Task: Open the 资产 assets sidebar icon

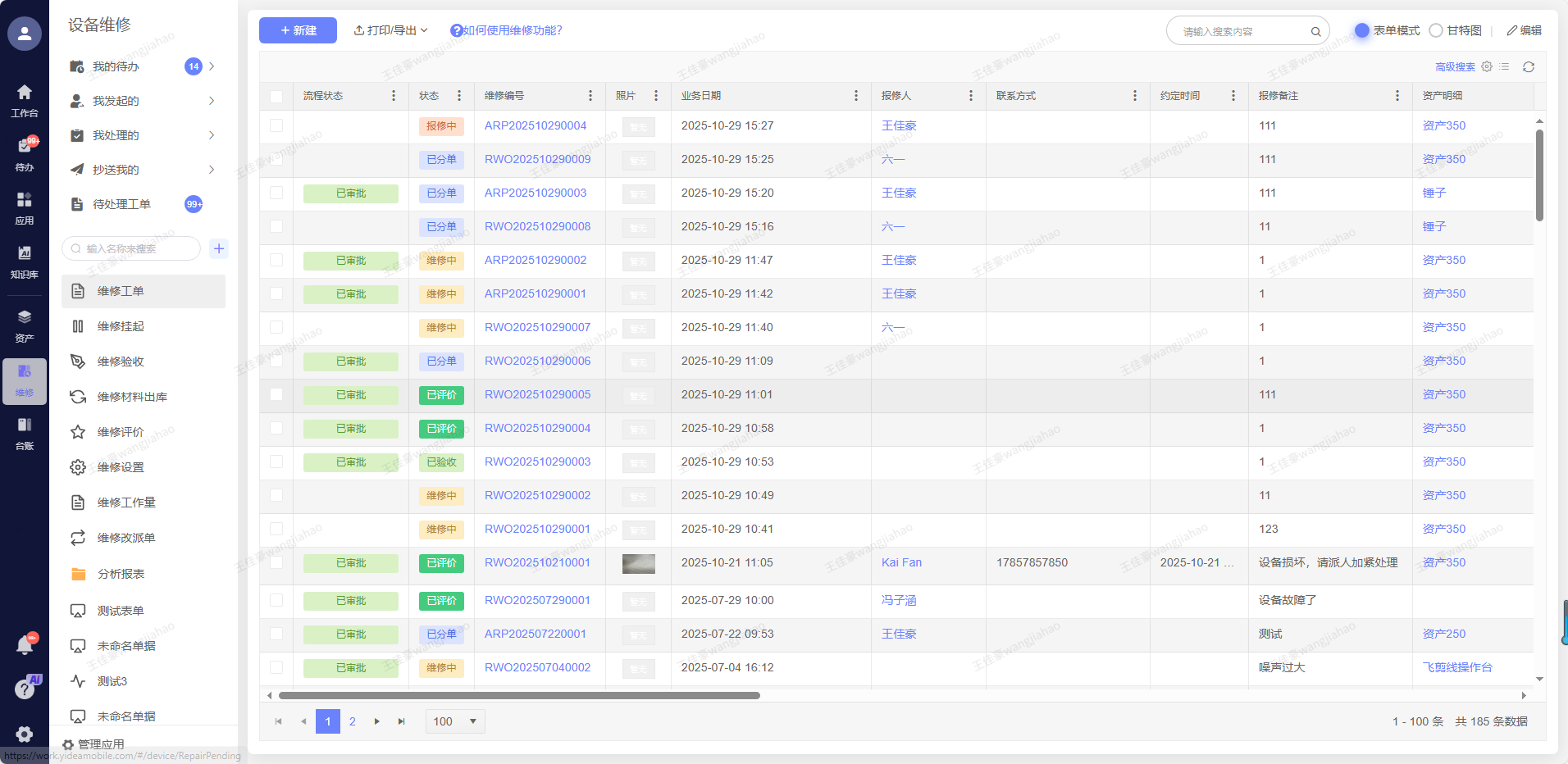Action: tap(25, 325)
